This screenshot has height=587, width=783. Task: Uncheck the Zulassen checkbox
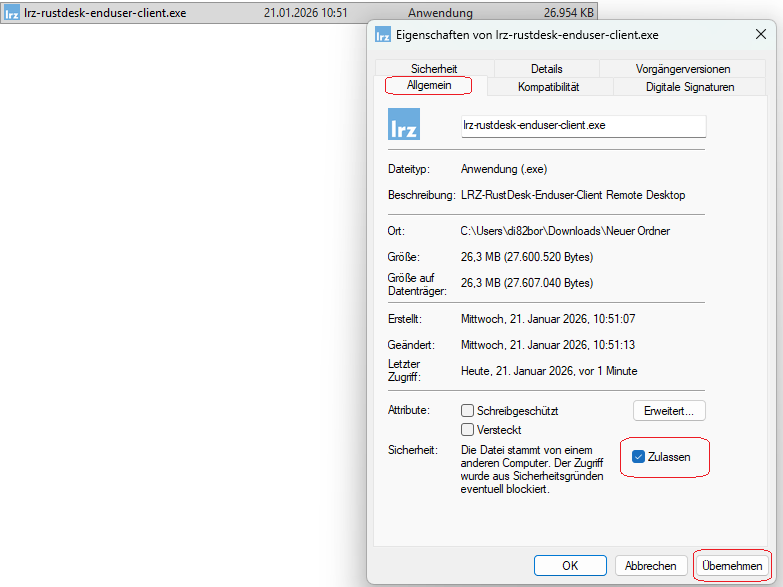coord(639,457)
